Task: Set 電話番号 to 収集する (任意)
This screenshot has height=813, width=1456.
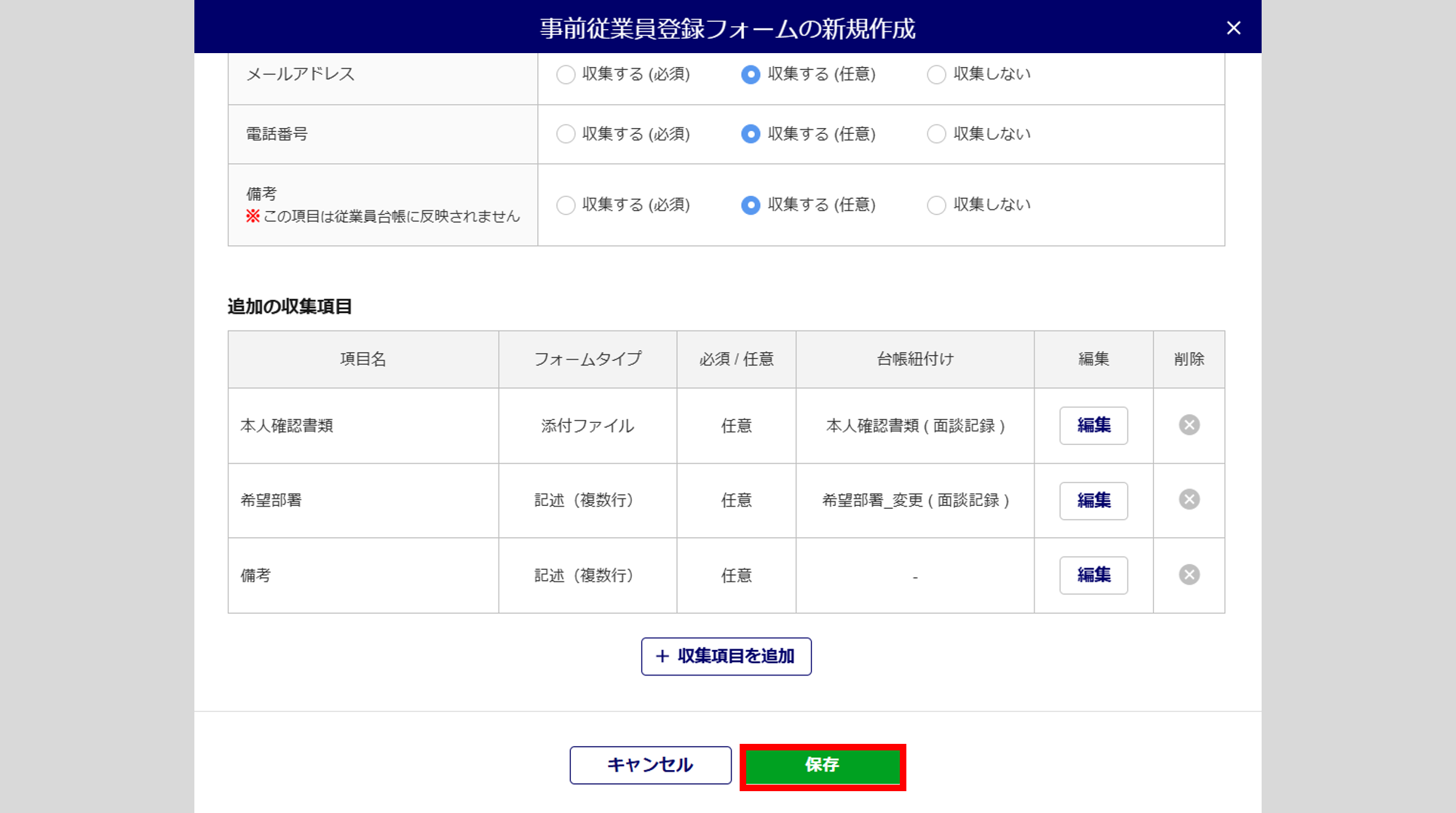Action: (751, 134)
